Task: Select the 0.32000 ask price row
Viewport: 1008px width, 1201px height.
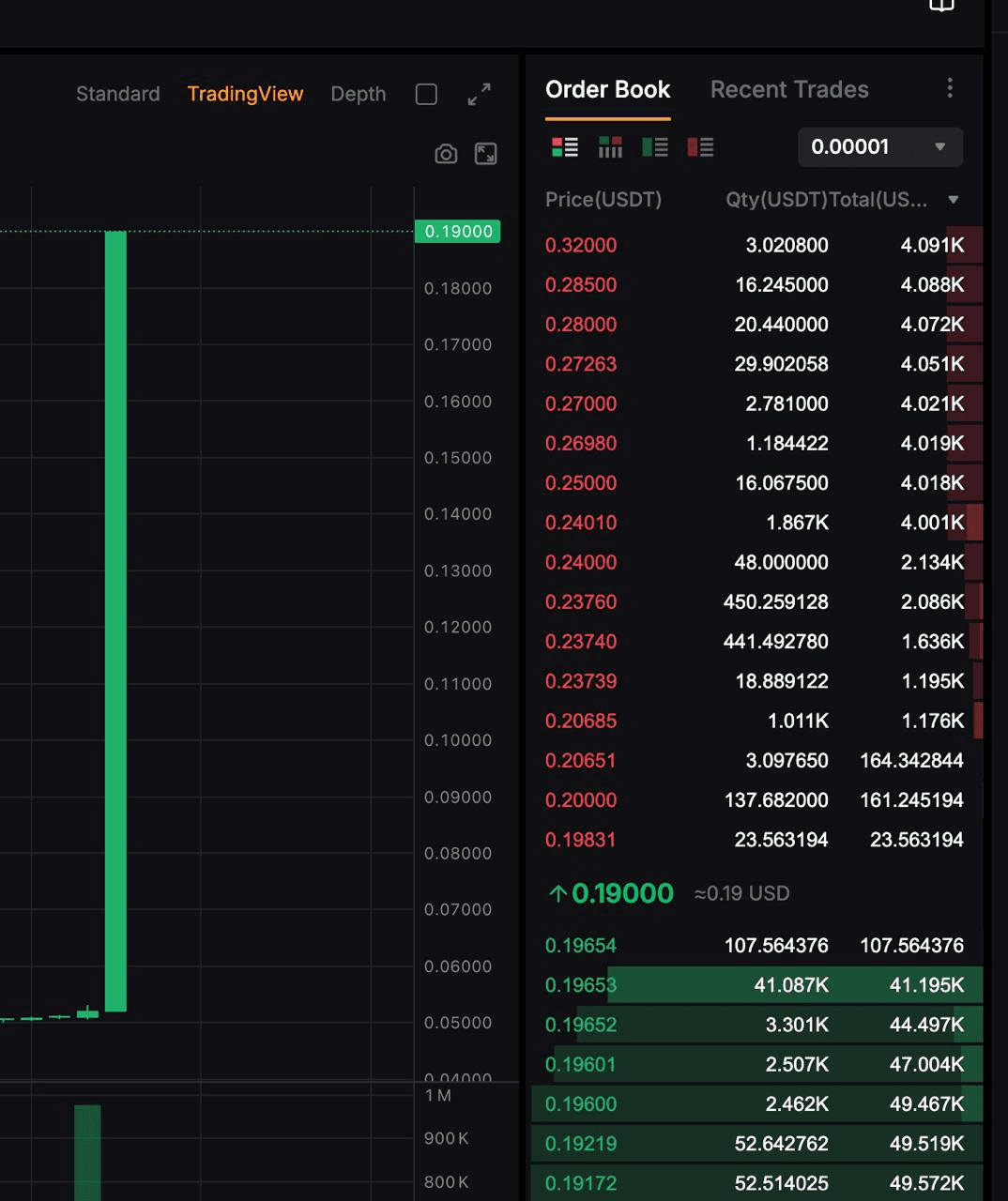Action: click(755, 245)
